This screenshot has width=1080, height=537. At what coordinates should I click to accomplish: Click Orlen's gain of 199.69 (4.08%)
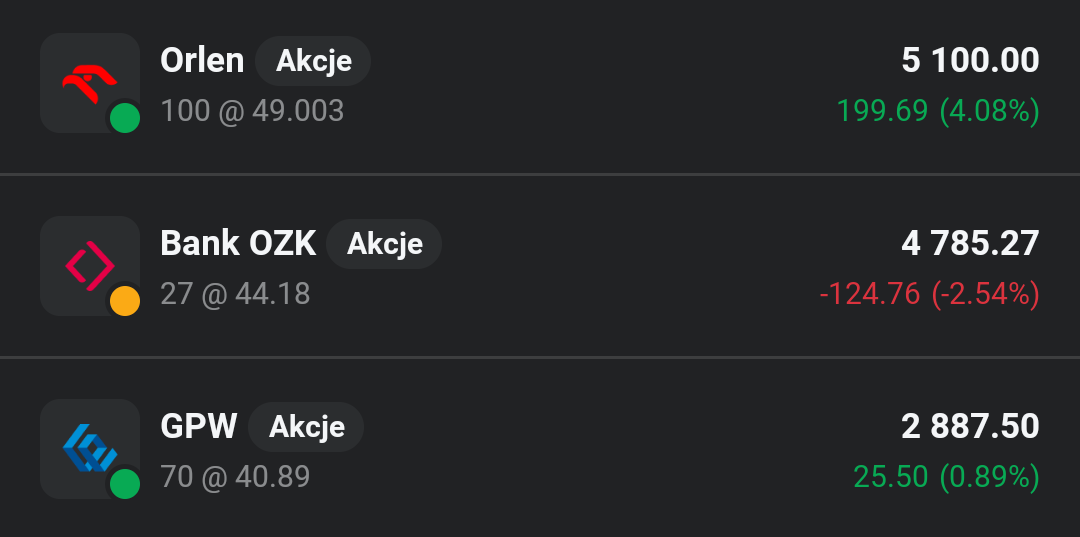938,110
